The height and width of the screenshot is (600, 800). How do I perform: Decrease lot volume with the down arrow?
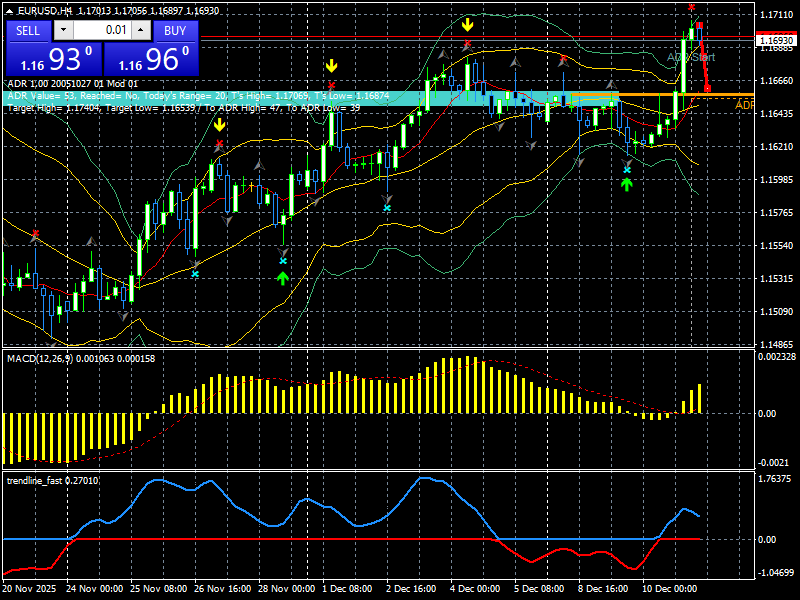(x=63, y=30)
